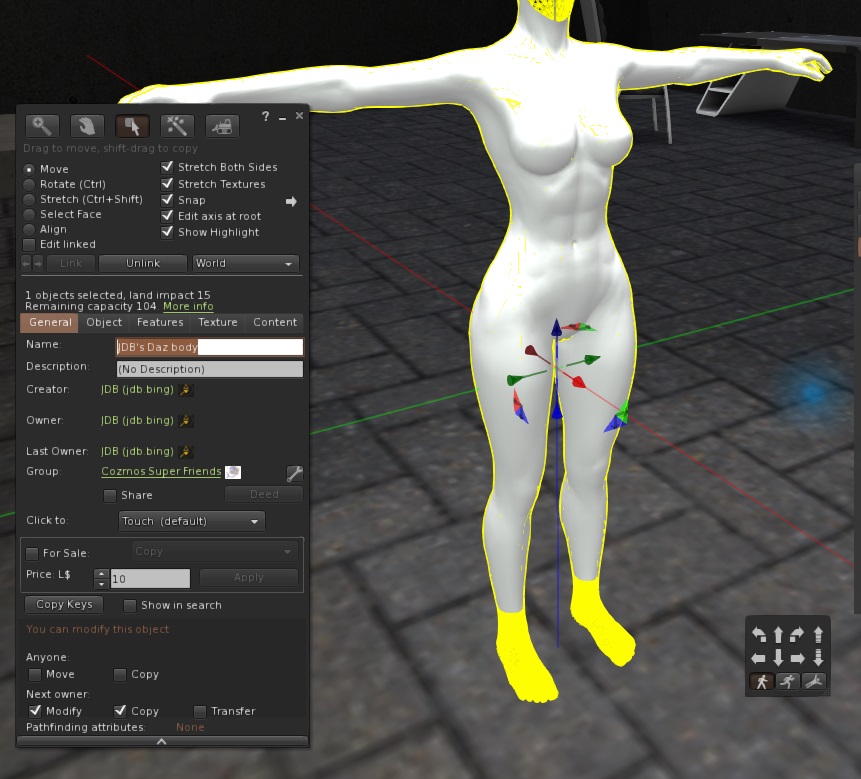Select next linked part arrow
Screen dimensions: 861x779
37,264
